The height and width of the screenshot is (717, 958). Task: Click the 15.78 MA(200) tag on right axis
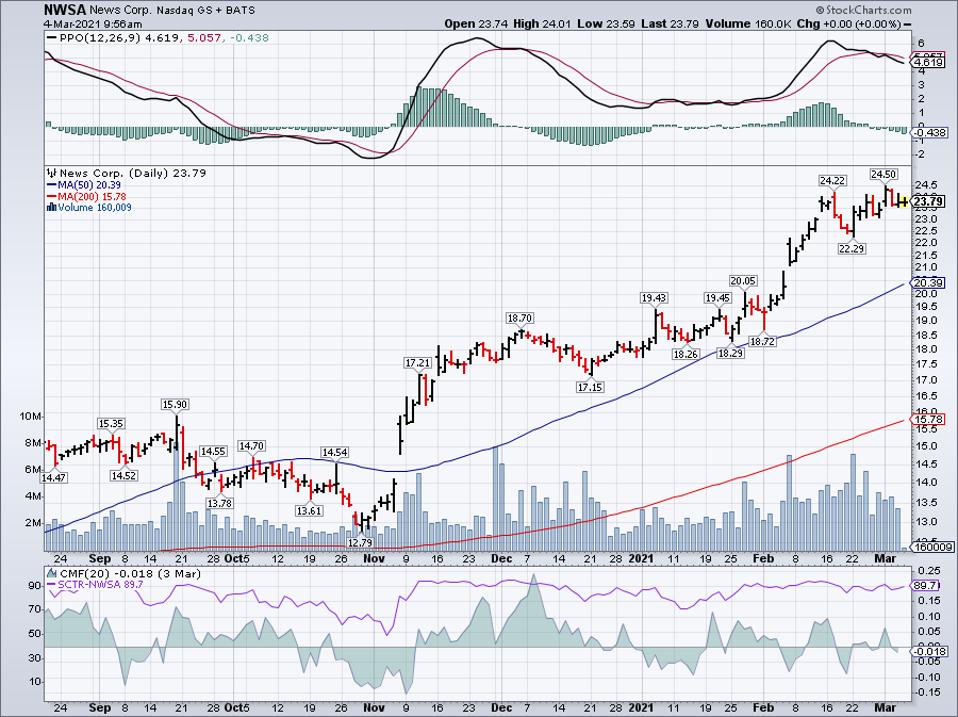929,420
